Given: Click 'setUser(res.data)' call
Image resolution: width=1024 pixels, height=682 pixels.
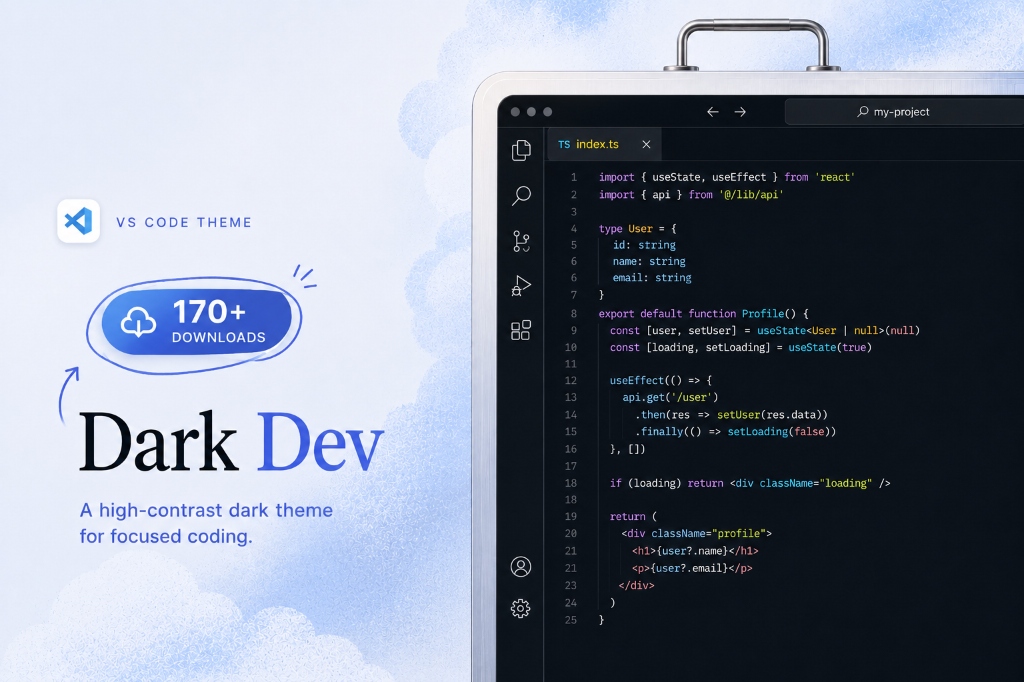Looking at the screenshot, I should (x=772, y=415).
